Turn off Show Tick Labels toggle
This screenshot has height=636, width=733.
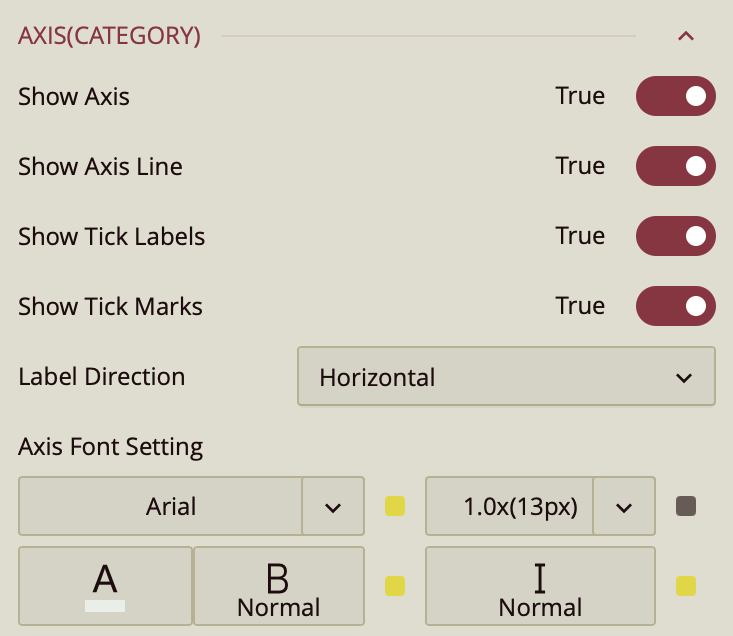676,236
